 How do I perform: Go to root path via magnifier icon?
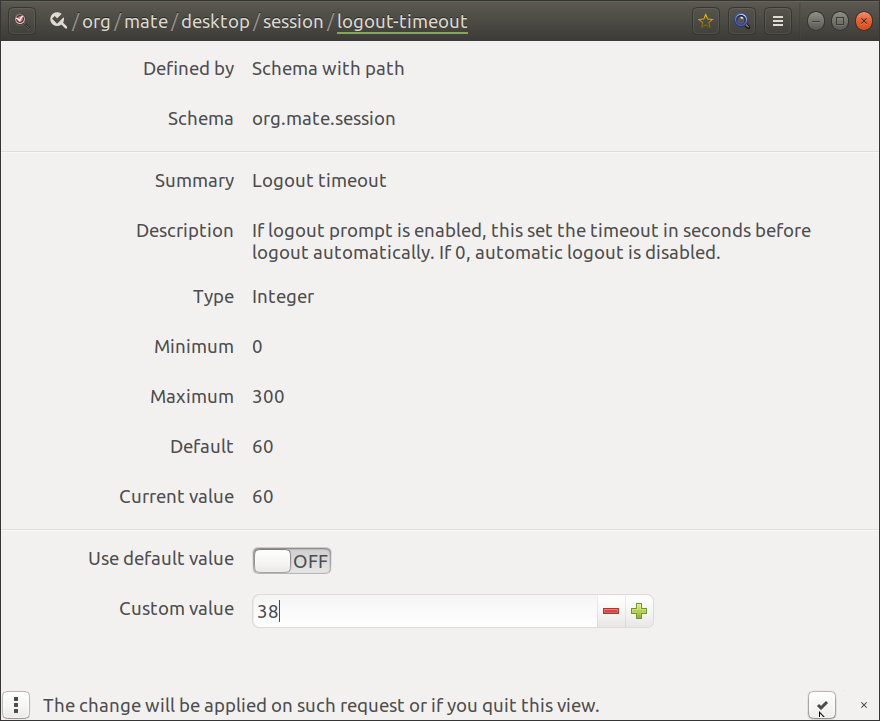point(58,21)
